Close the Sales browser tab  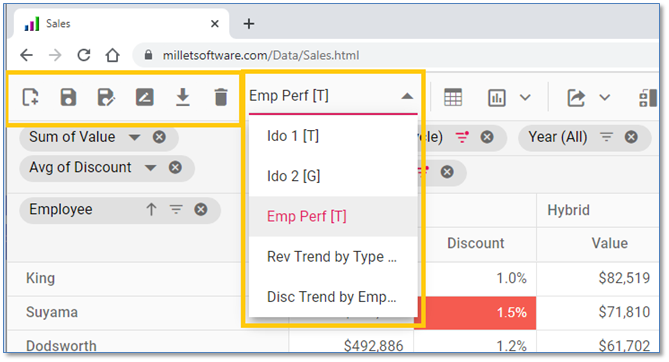point(215,24)
